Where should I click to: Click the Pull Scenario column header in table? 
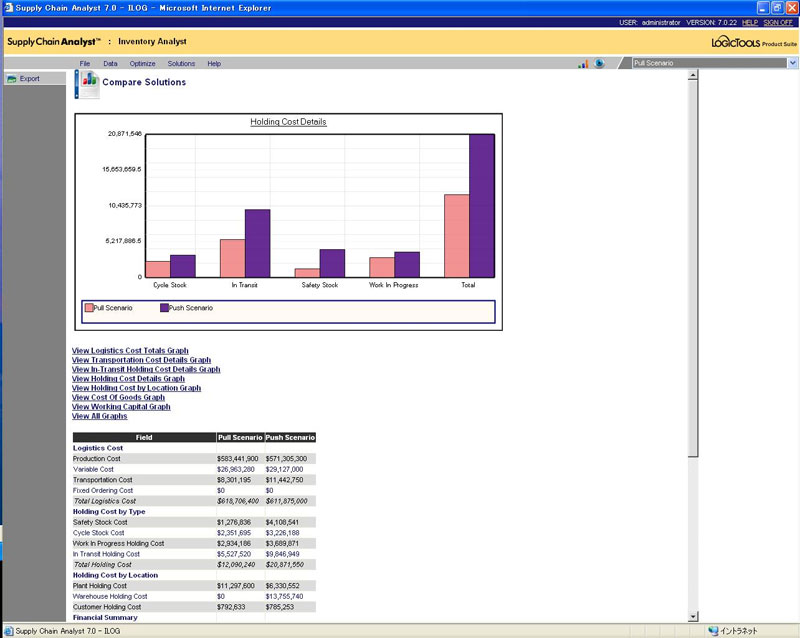coord(240,437)
